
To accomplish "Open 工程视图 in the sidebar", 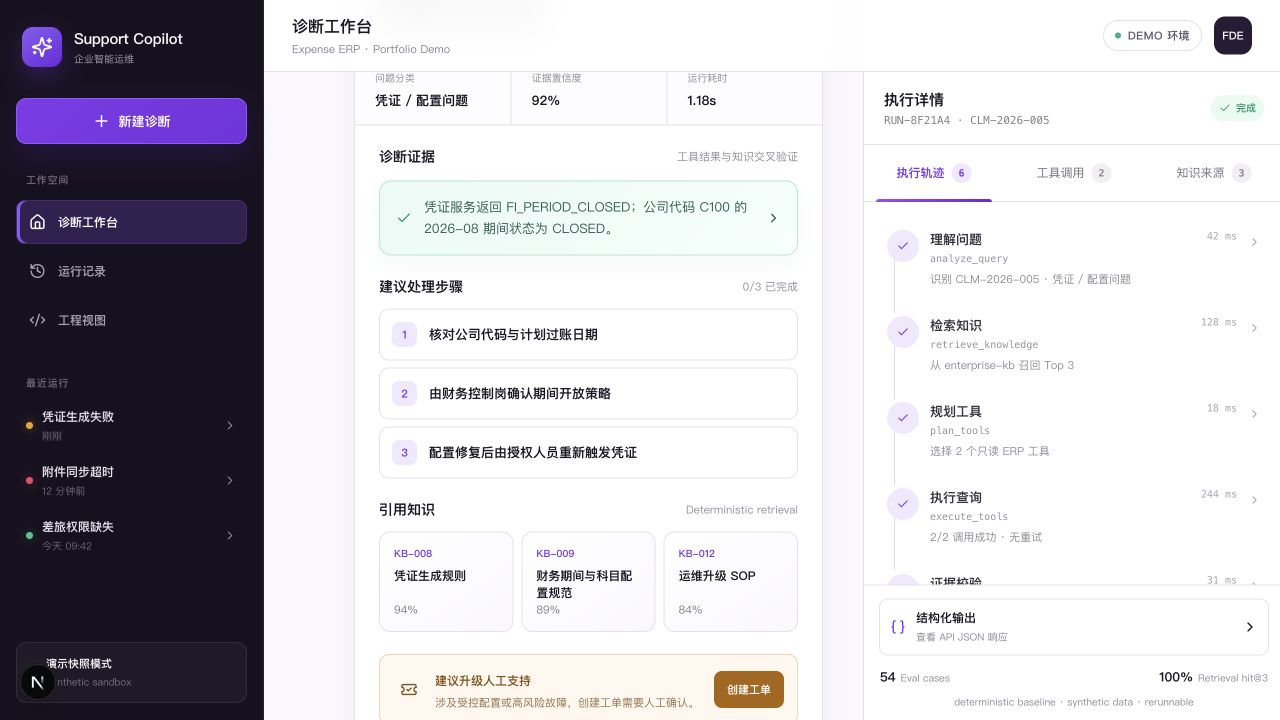I will pos(132,320).
